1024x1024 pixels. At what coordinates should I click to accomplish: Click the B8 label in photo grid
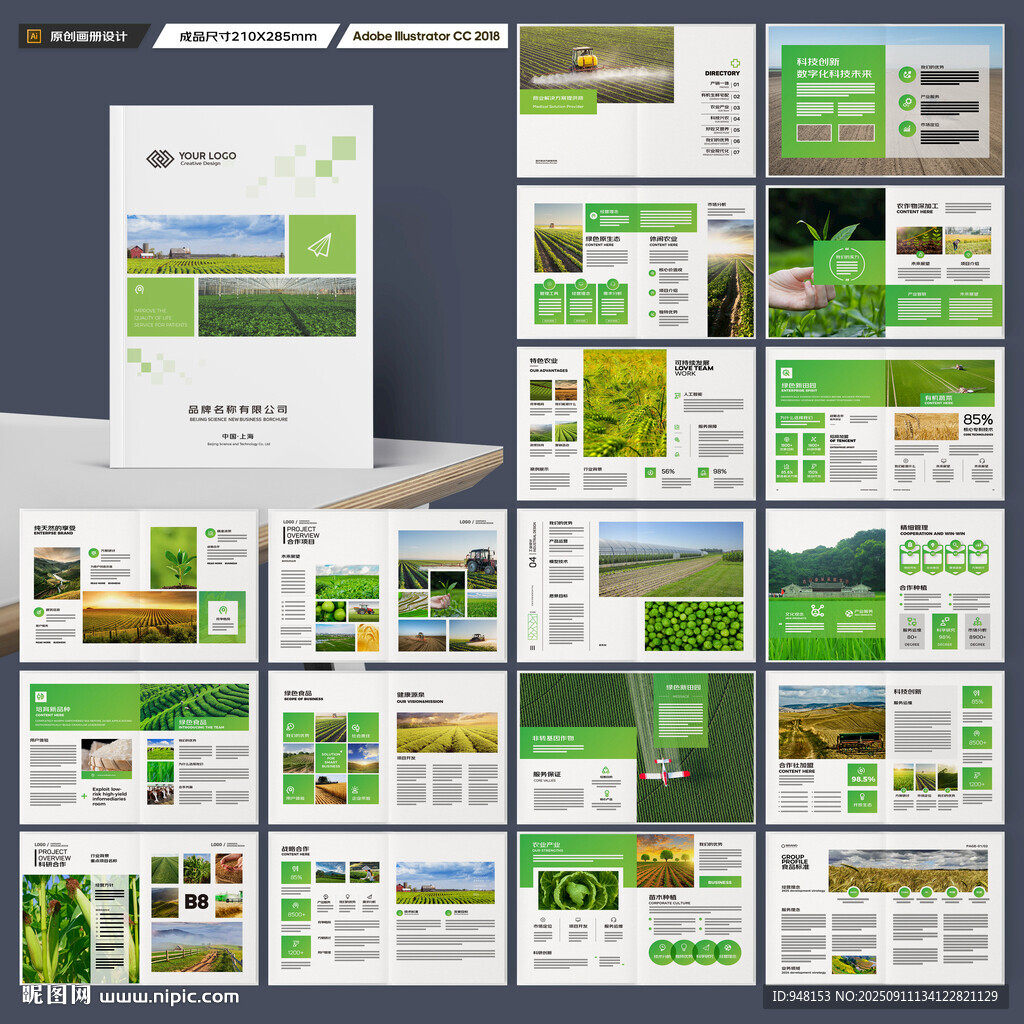click(196, 901)
